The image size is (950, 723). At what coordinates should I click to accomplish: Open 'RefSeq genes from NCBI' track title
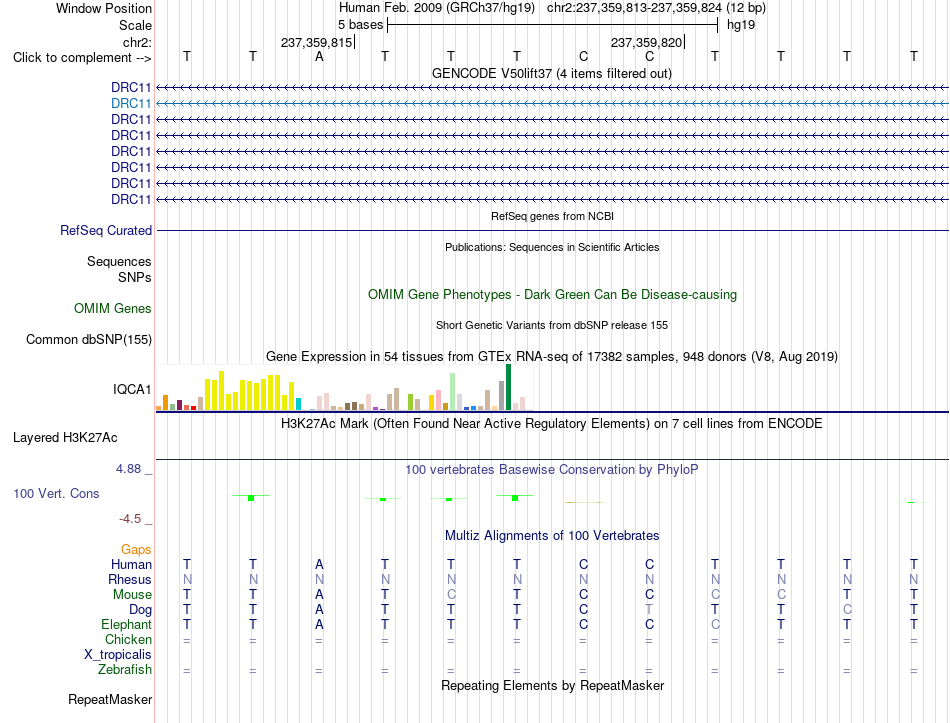552,216
